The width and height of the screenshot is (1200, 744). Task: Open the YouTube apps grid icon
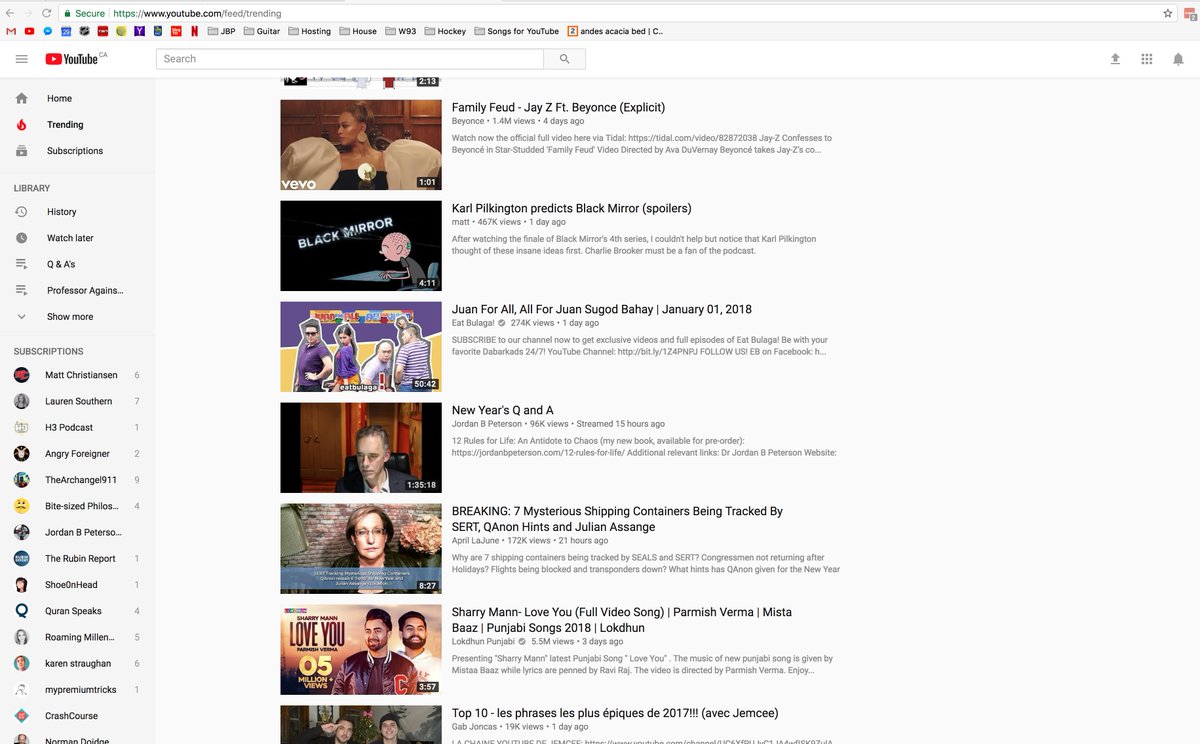[x=1147, y=59]
